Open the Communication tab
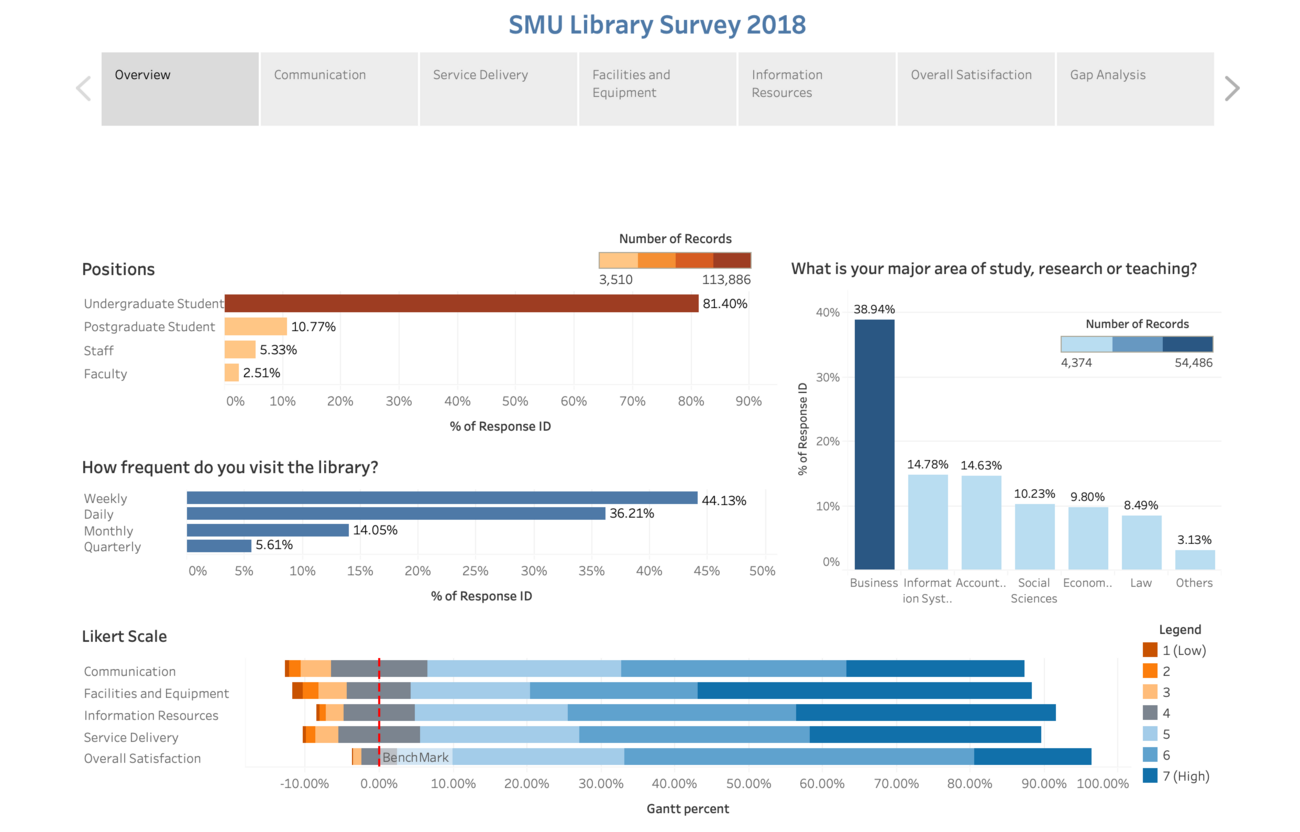This screenshot has width=1300, height=832. click(339, 89)
